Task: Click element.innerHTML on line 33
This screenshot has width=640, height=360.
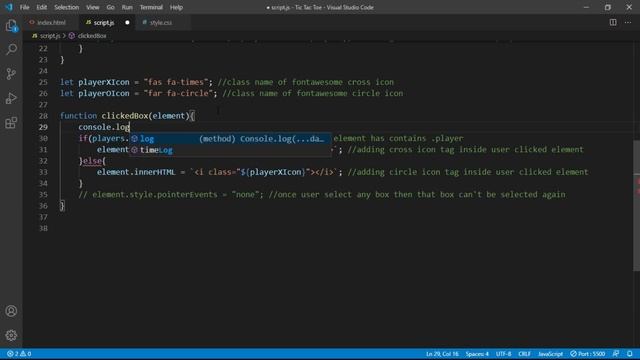Action: (136, 172)
